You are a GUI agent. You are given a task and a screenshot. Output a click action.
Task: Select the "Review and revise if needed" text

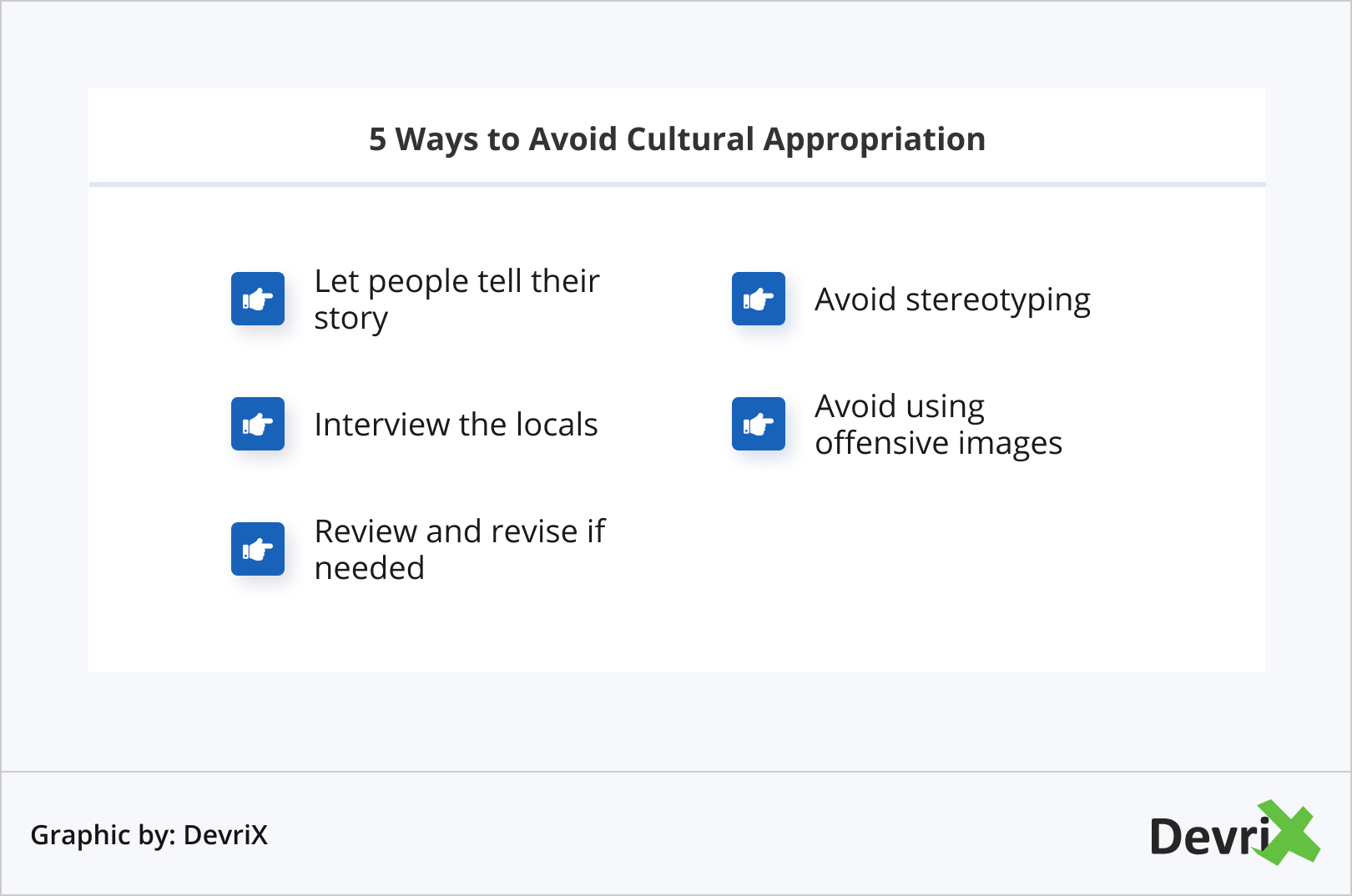[459, 550]
